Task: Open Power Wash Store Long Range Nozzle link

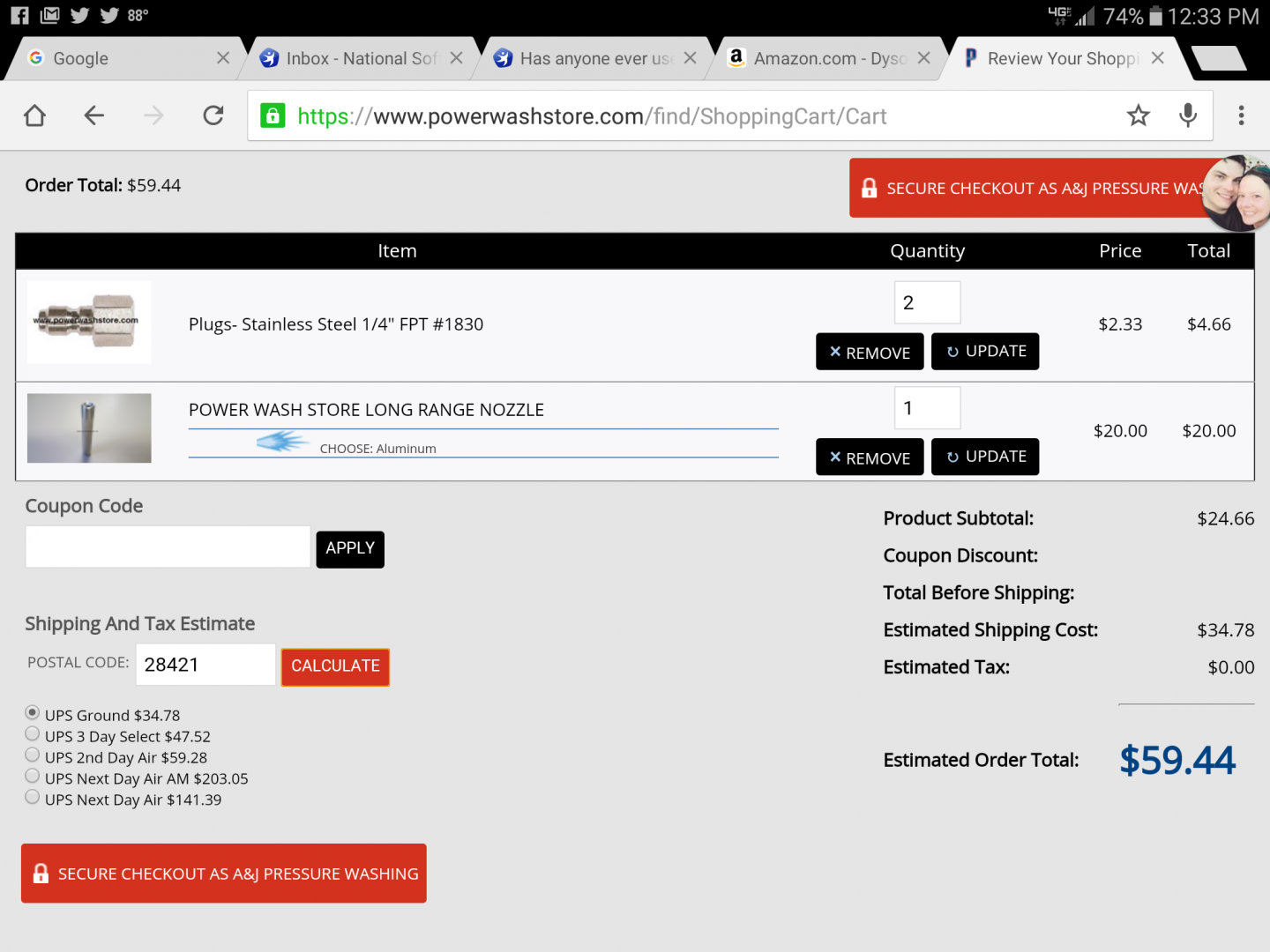Action: (x=366, y=410)
